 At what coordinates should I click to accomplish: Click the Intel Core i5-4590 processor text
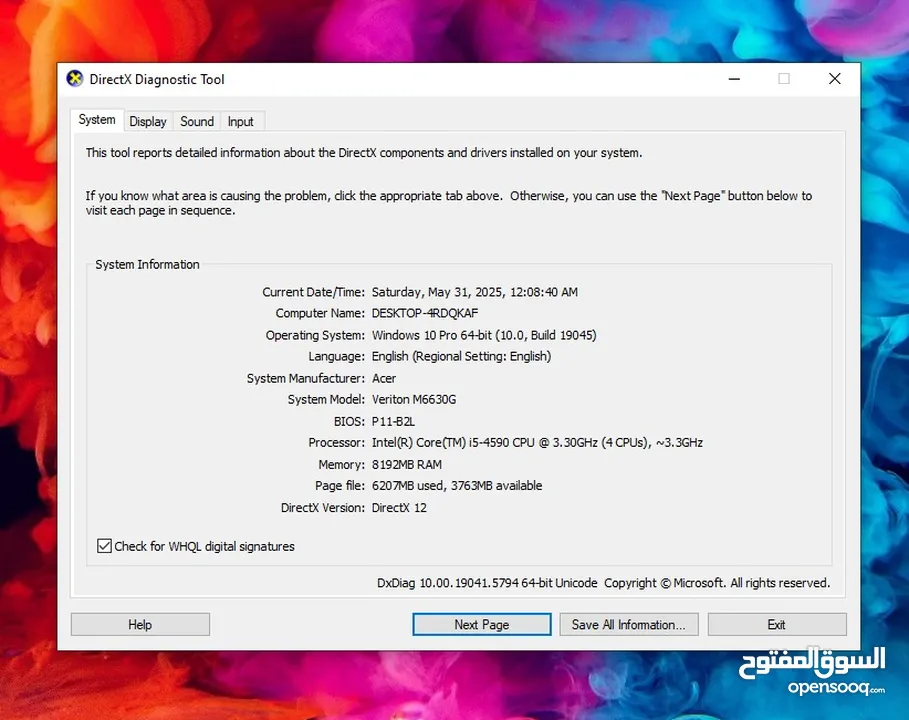click(x=537, y=443)
